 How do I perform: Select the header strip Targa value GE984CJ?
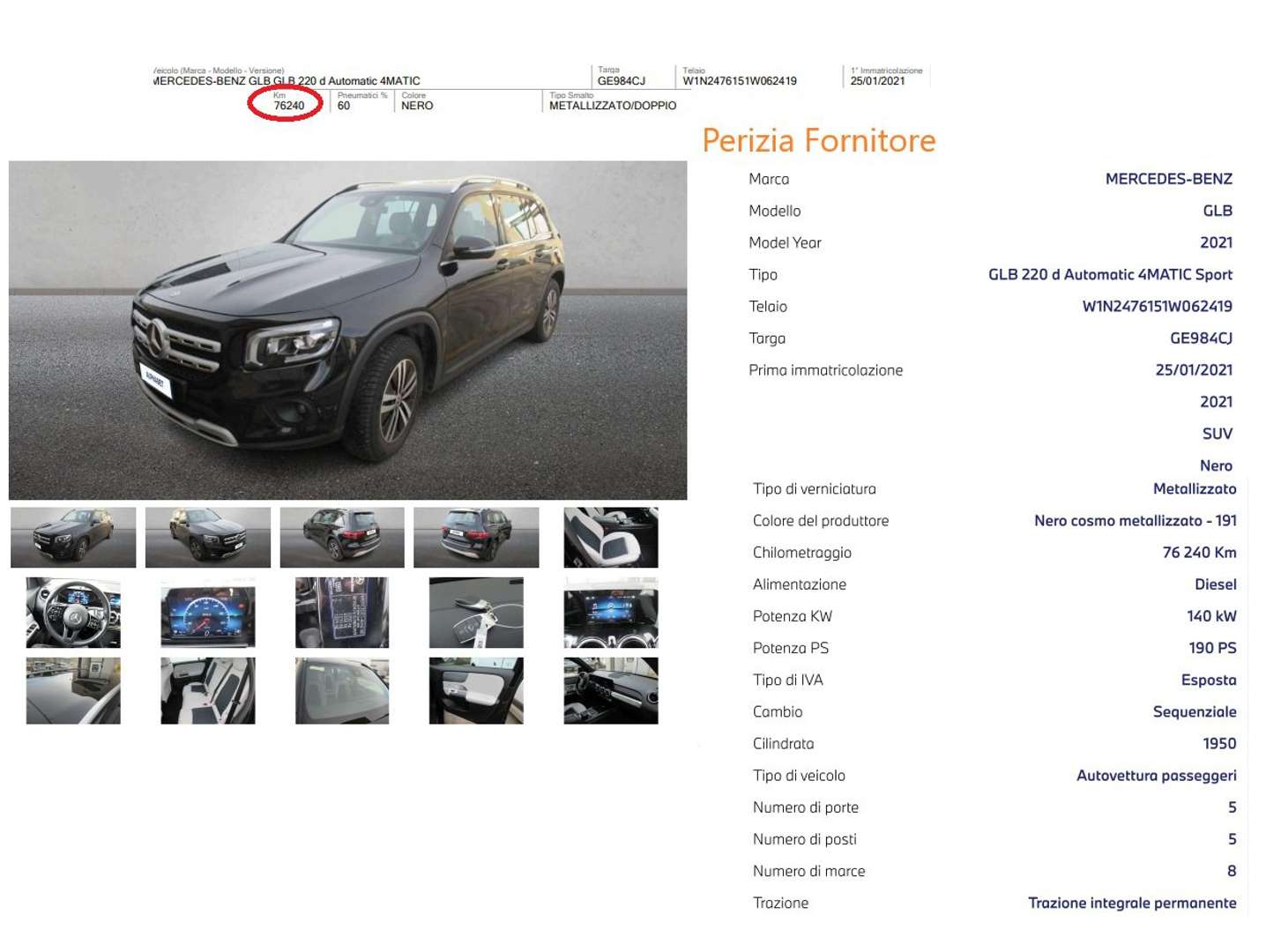click(x=622, y=81)
